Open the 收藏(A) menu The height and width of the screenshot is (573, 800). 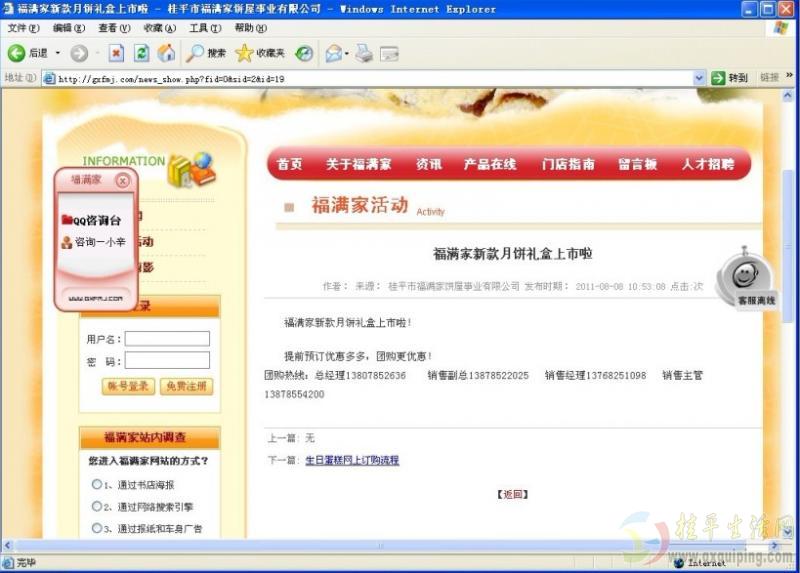click(x=160, y=28)
